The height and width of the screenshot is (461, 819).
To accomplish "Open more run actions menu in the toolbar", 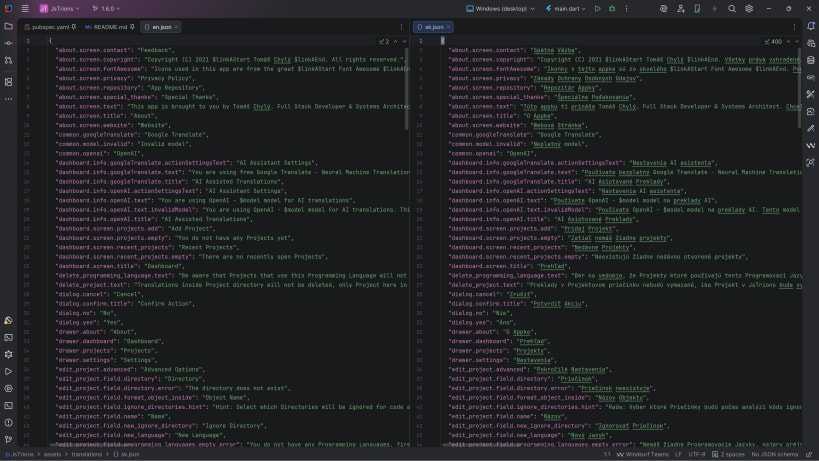I will click(x=626, y=8).
